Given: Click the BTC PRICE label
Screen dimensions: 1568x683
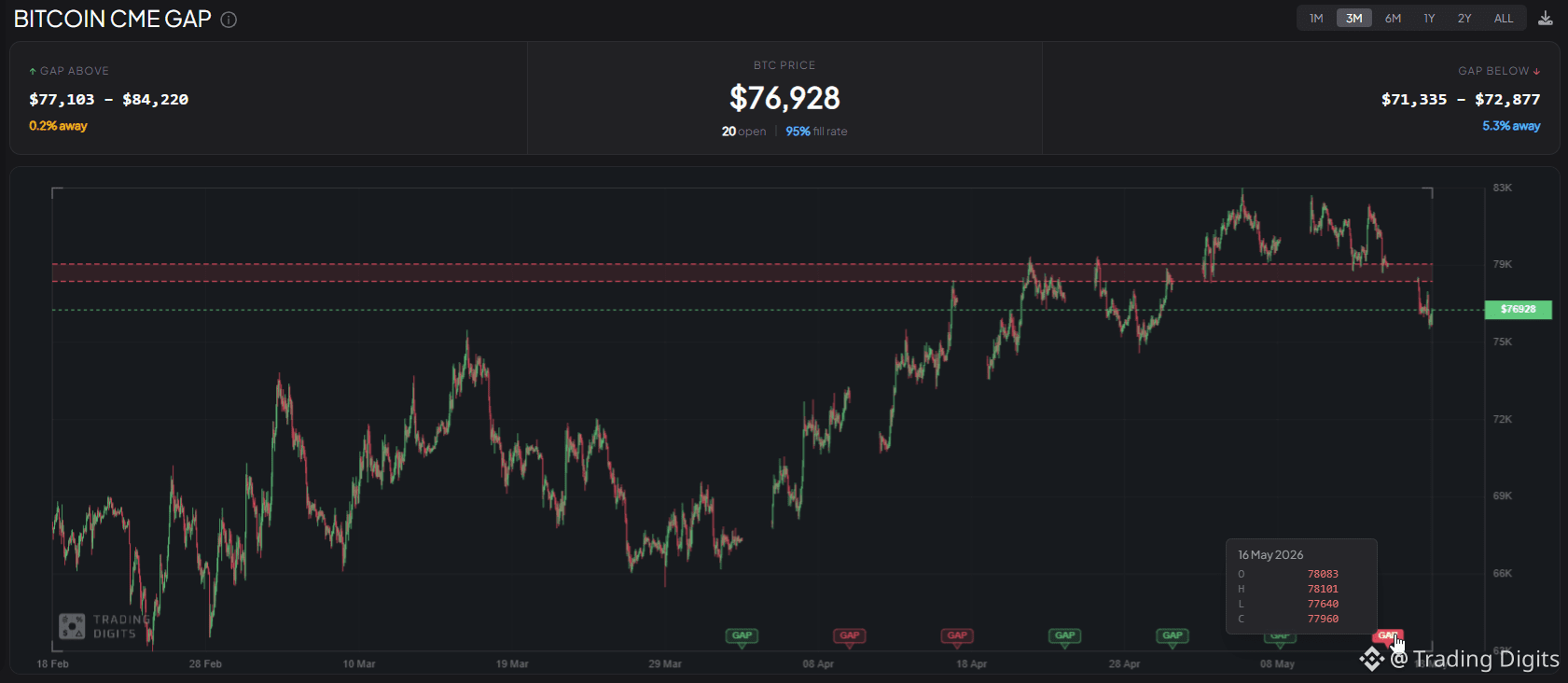Looking at the screenshot, I should [784, 65].
